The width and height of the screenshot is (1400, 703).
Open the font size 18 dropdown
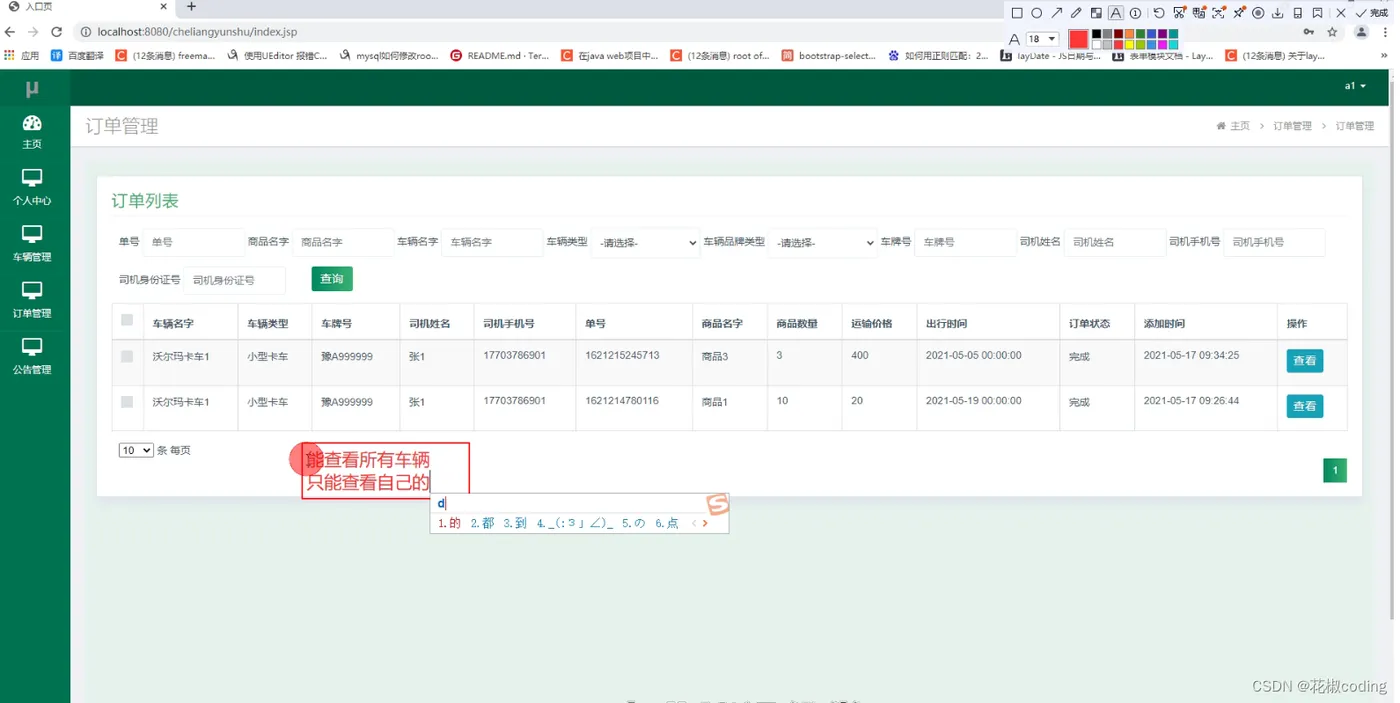[1043, 39]
